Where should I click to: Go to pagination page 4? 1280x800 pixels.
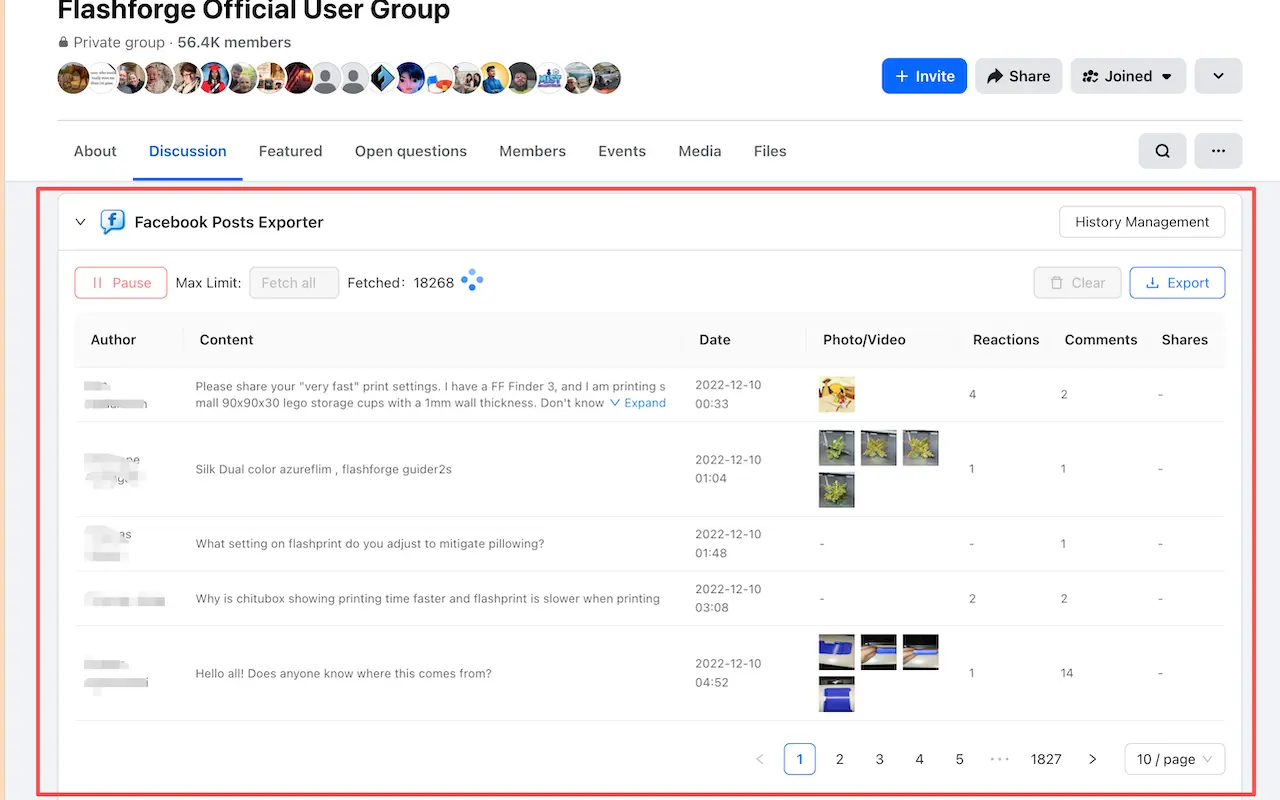point(920,759)
